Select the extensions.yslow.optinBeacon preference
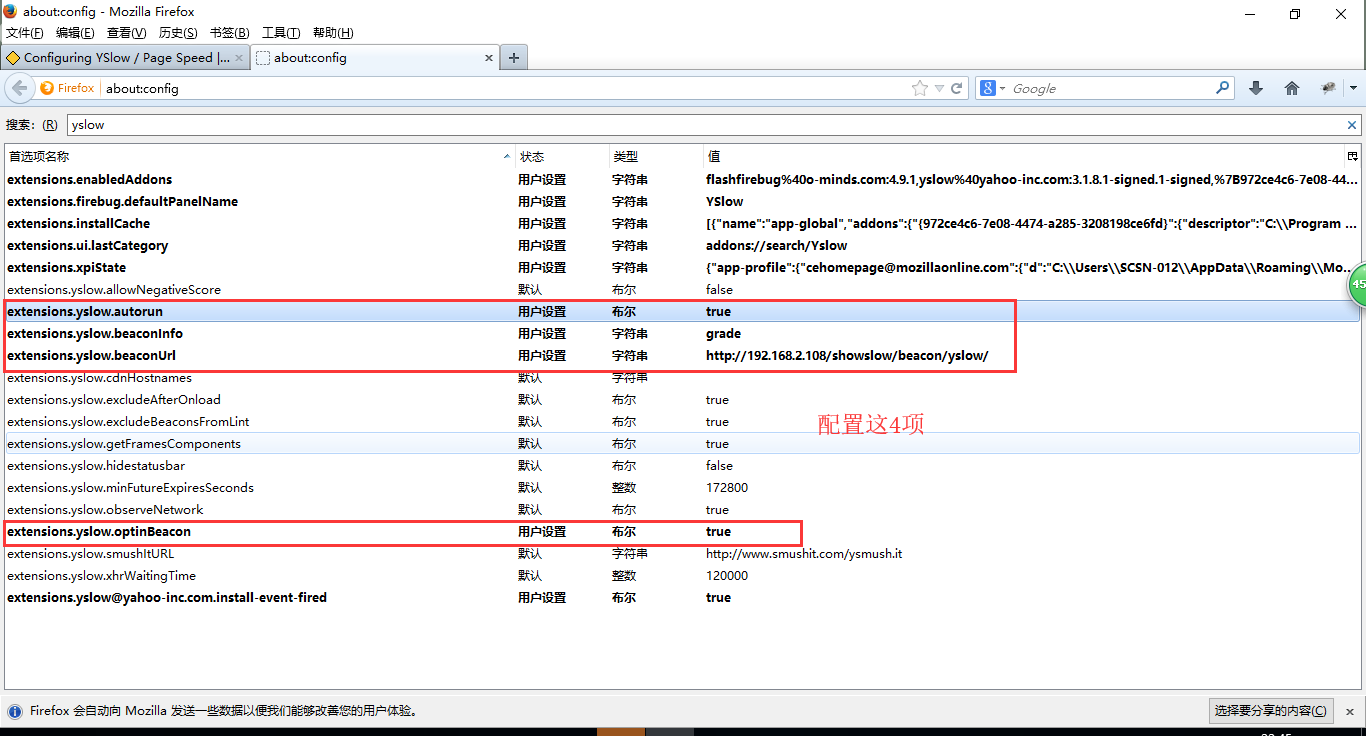The image size is (1366, 736). 682,532
